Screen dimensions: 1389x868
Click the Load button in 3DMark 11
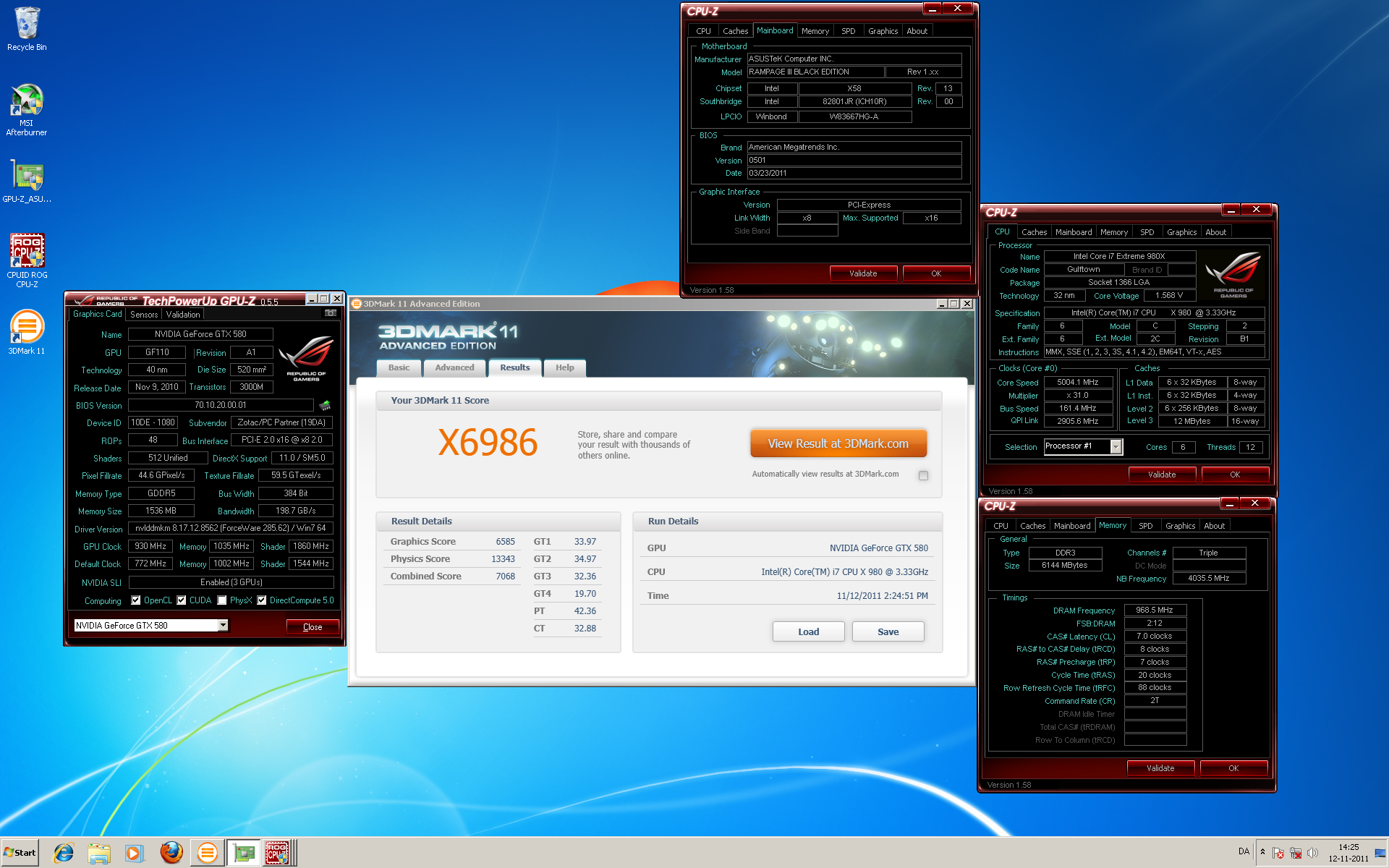coord(808,631)
